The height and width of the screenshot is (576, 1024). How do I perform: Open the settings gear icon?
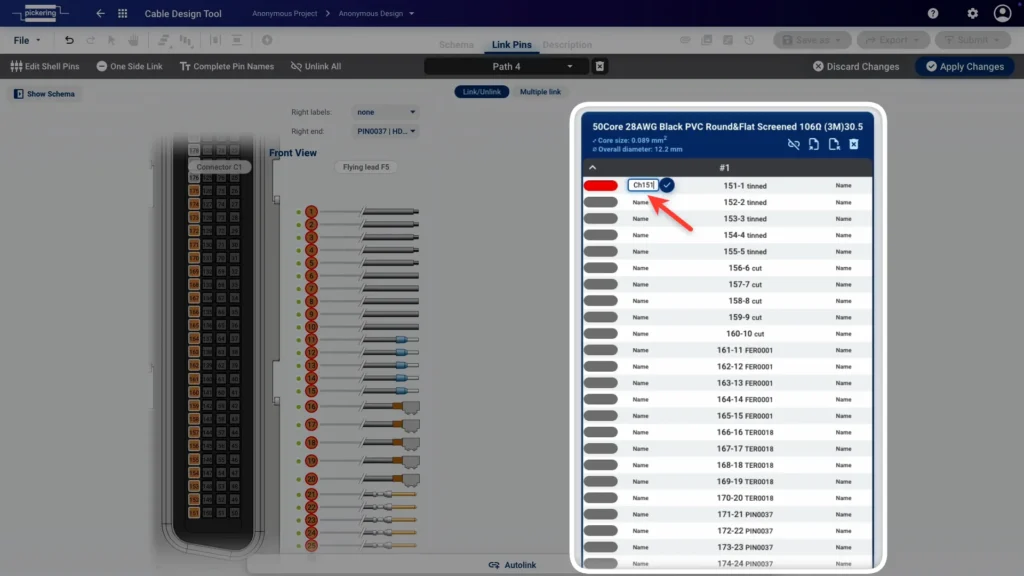[972, 13]
